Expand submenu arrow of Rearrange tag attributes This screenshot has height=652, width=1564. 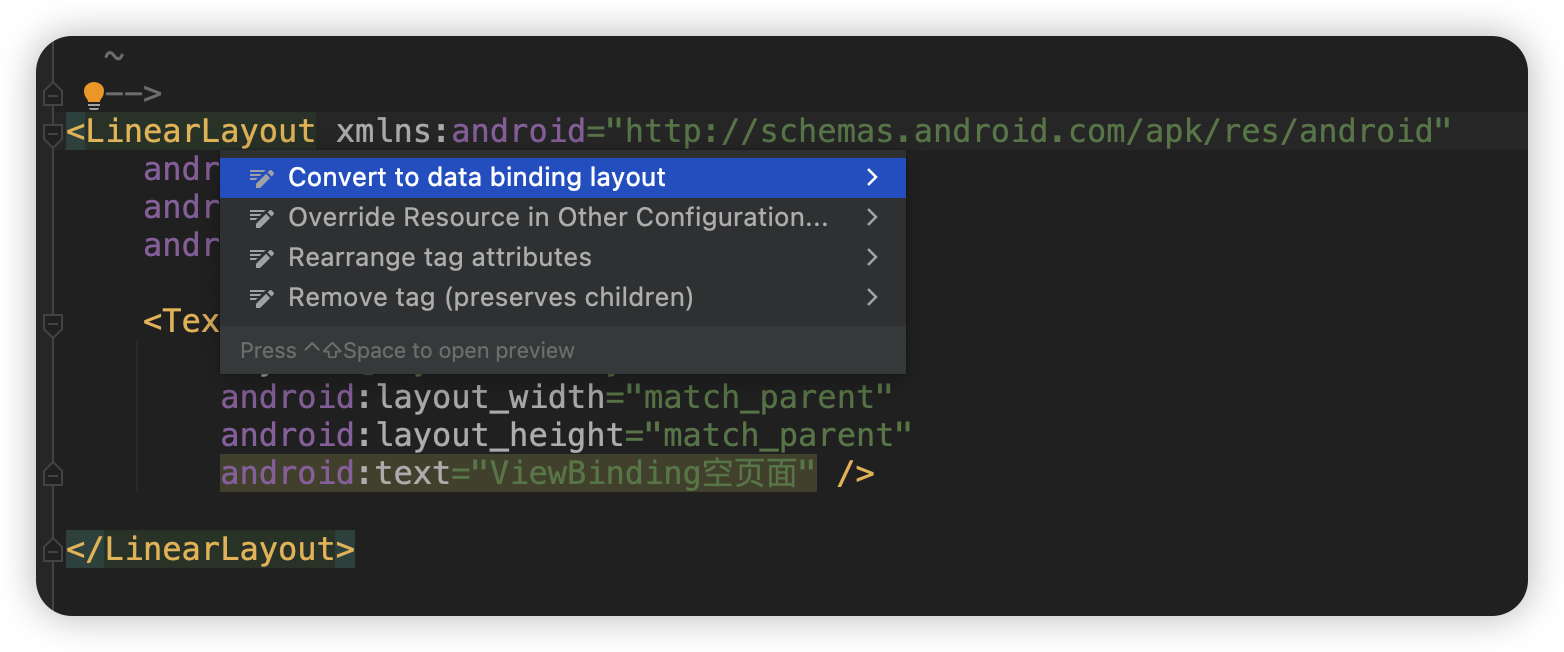point(872,257)
